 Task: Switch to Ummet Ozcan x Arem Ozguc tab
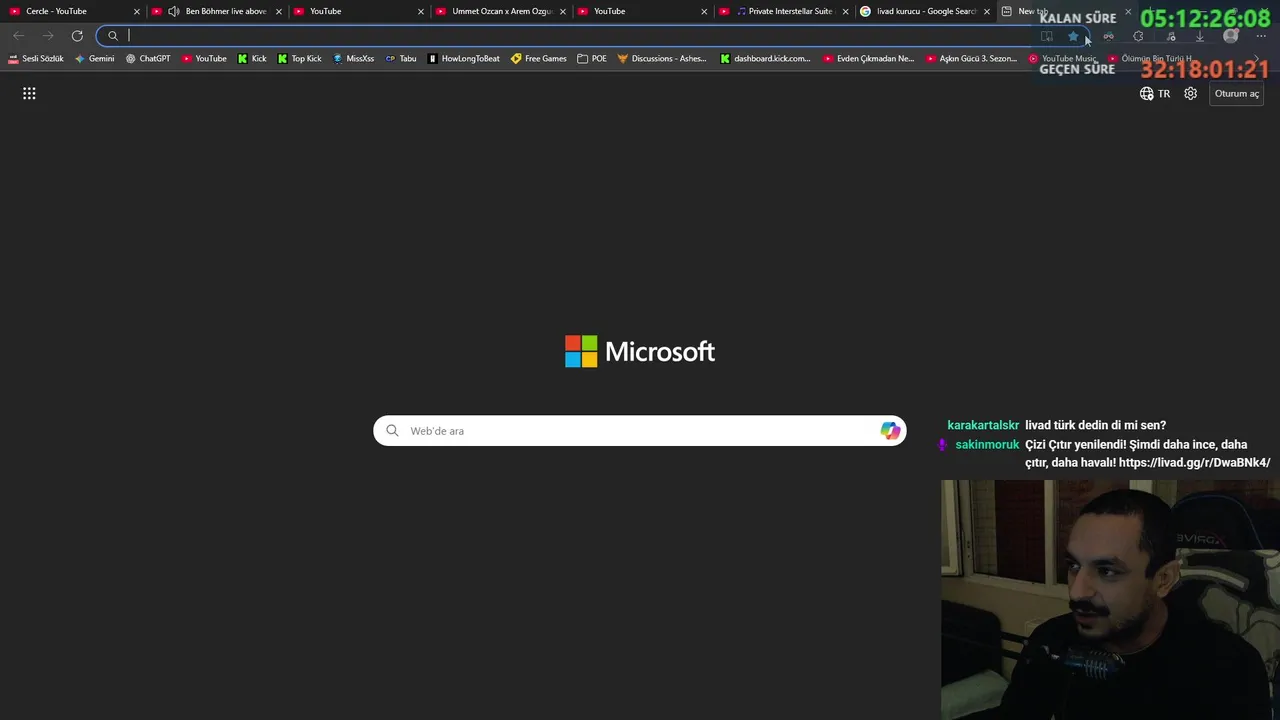pos(500,11)
